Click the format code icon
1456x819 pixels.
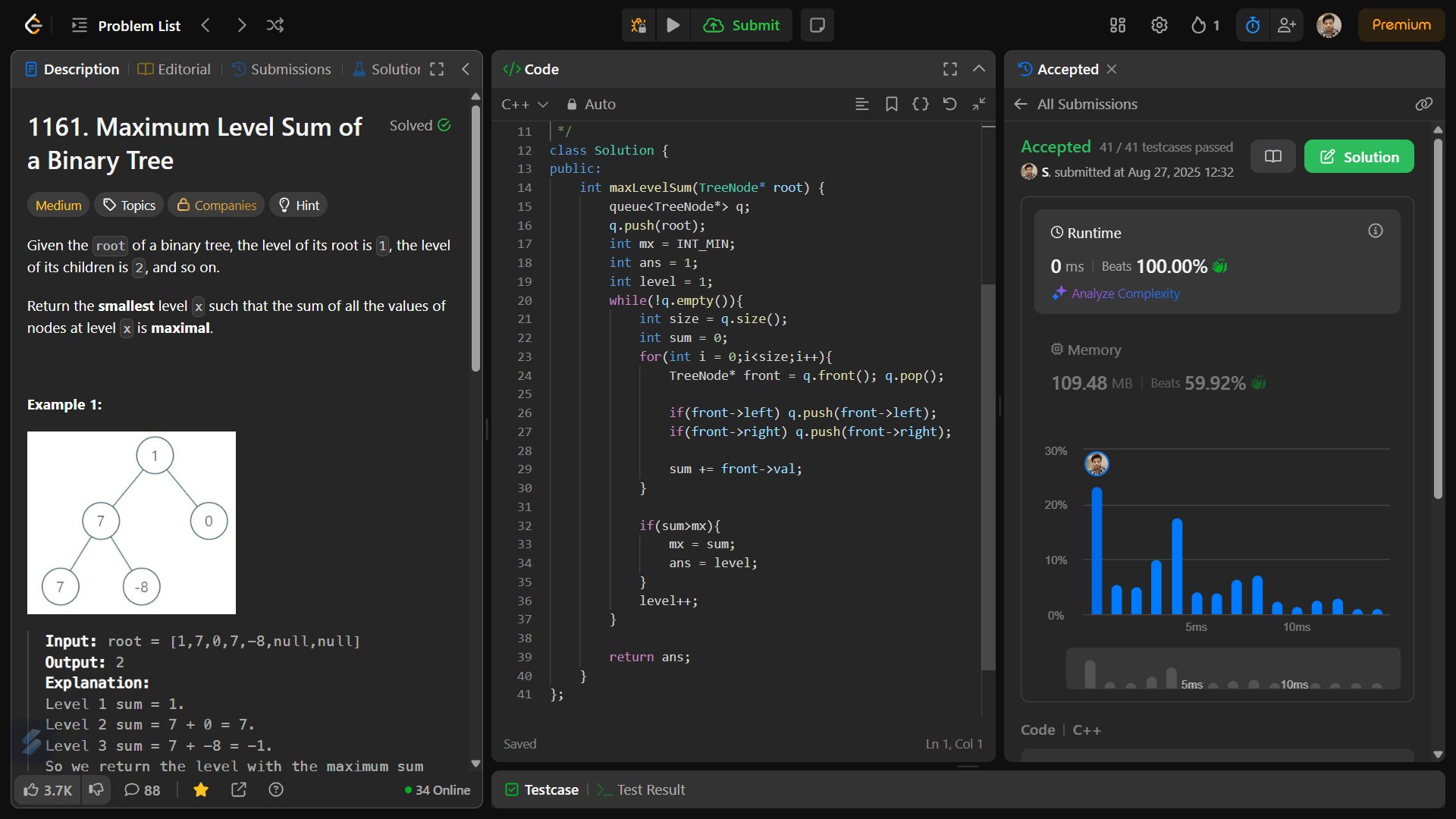pos(920,104)
